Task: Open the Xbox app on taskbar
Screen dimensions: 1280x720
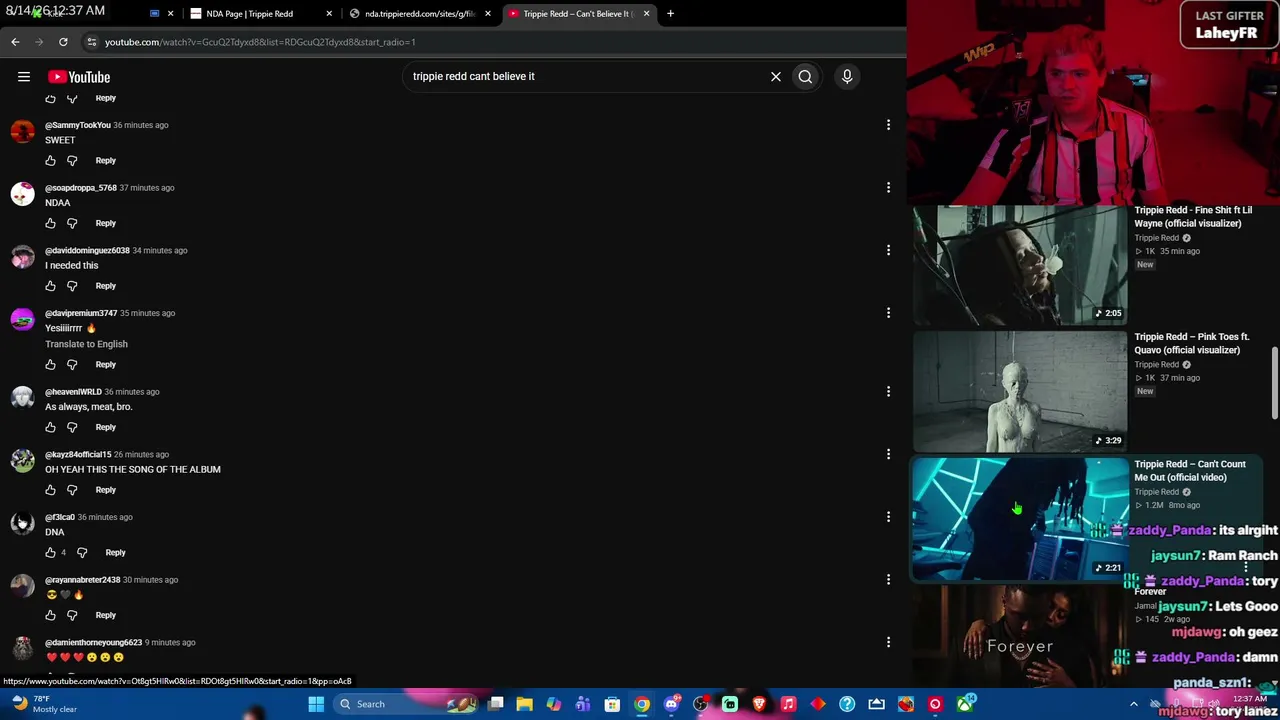Action: tap(964, 704)
